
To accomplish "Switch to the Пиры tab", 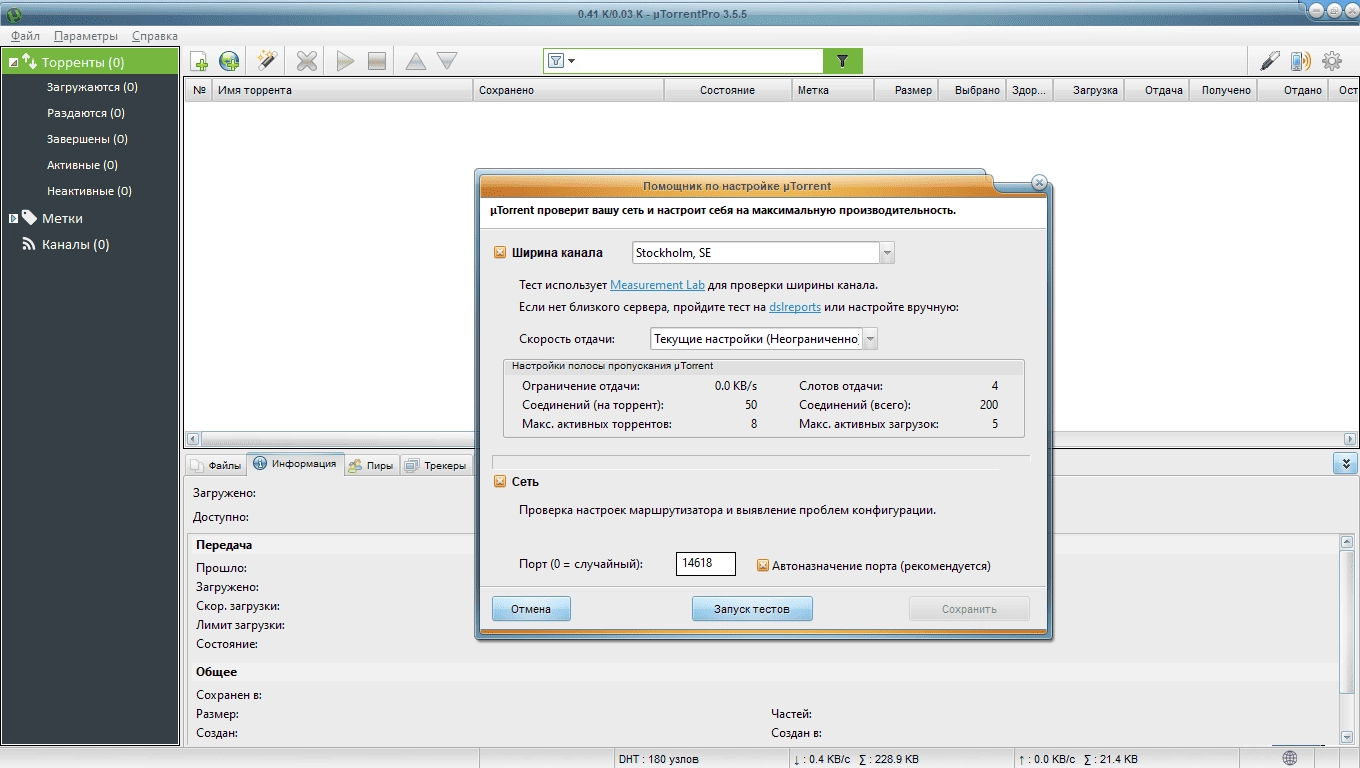I will [371, 465].
